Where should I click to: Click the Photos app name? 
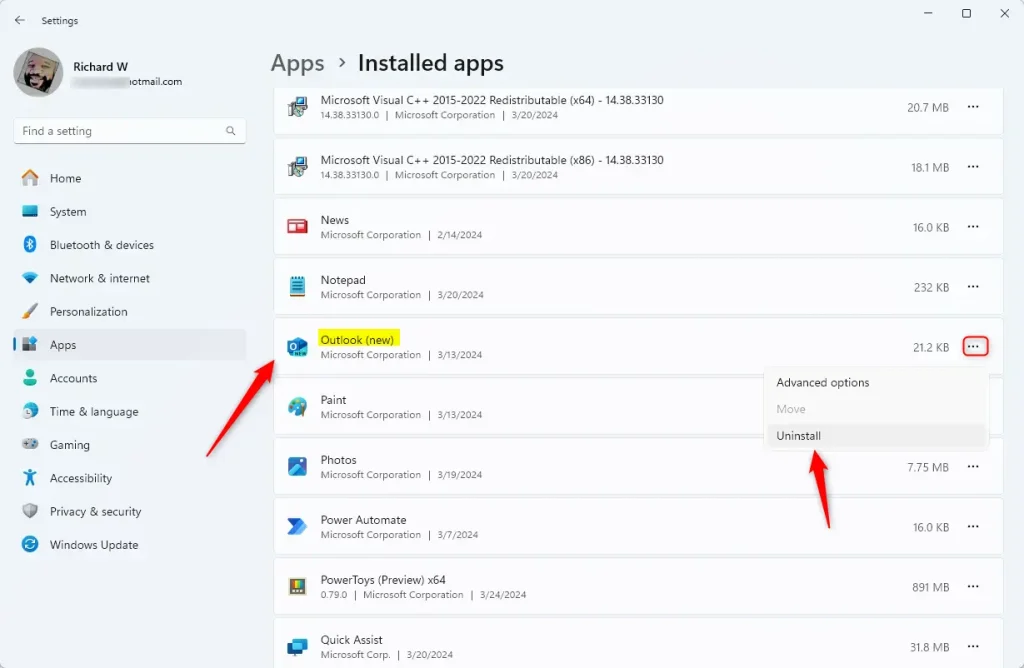click(338, 460)
